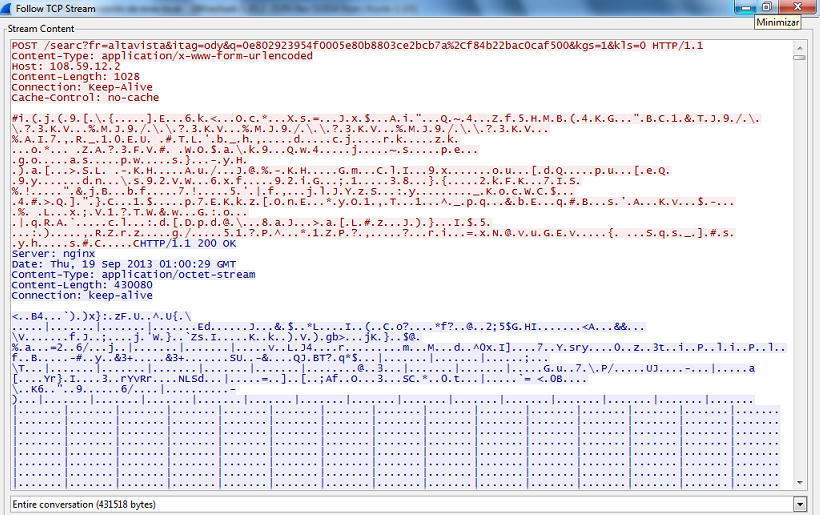Click the Wireshark icon in the title bar

point(7,7)
